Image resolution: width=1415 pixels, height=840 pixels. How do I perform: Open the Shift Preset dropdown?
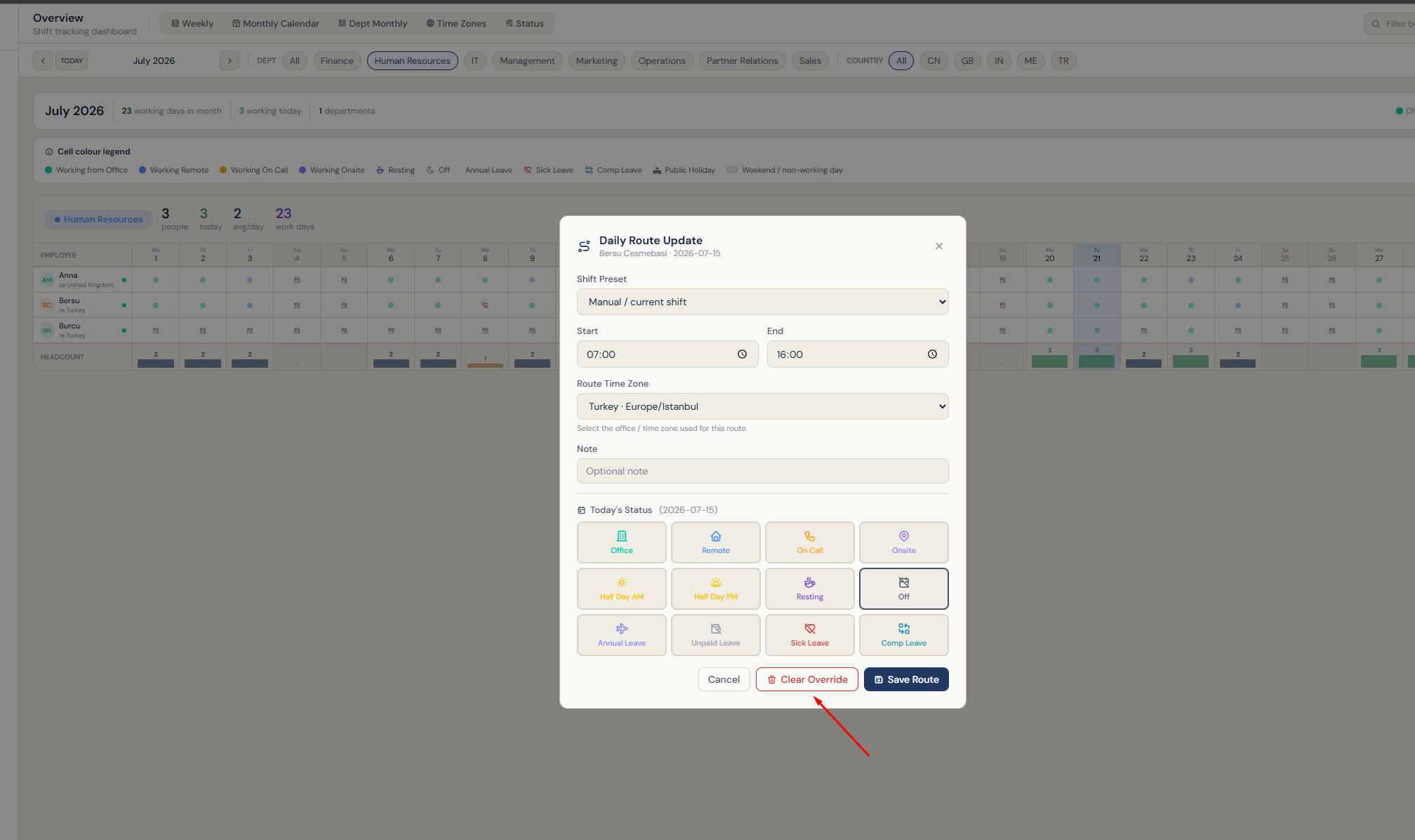(x=762, y=302)
